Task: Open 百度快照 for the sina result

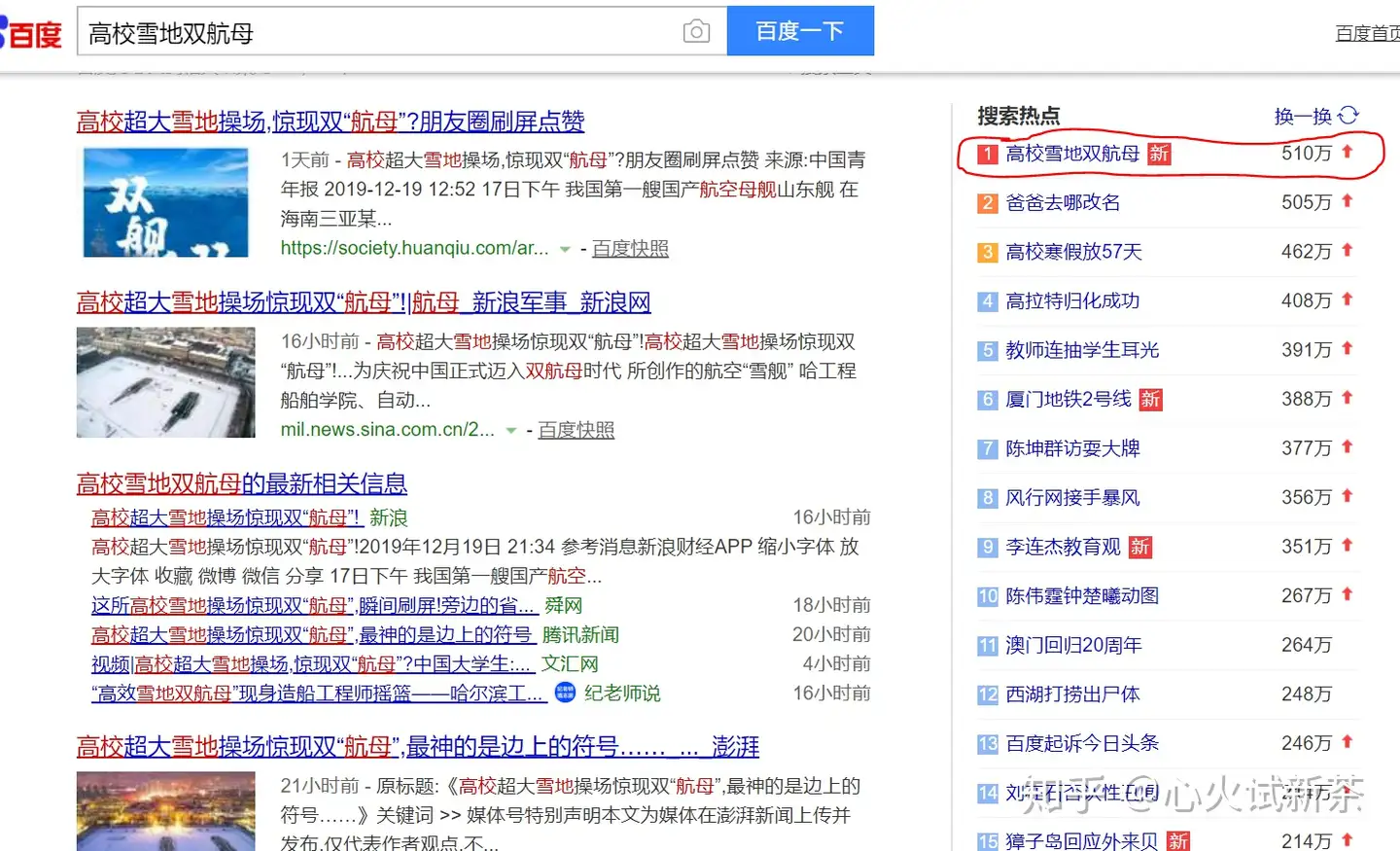Action: [576, 429]
